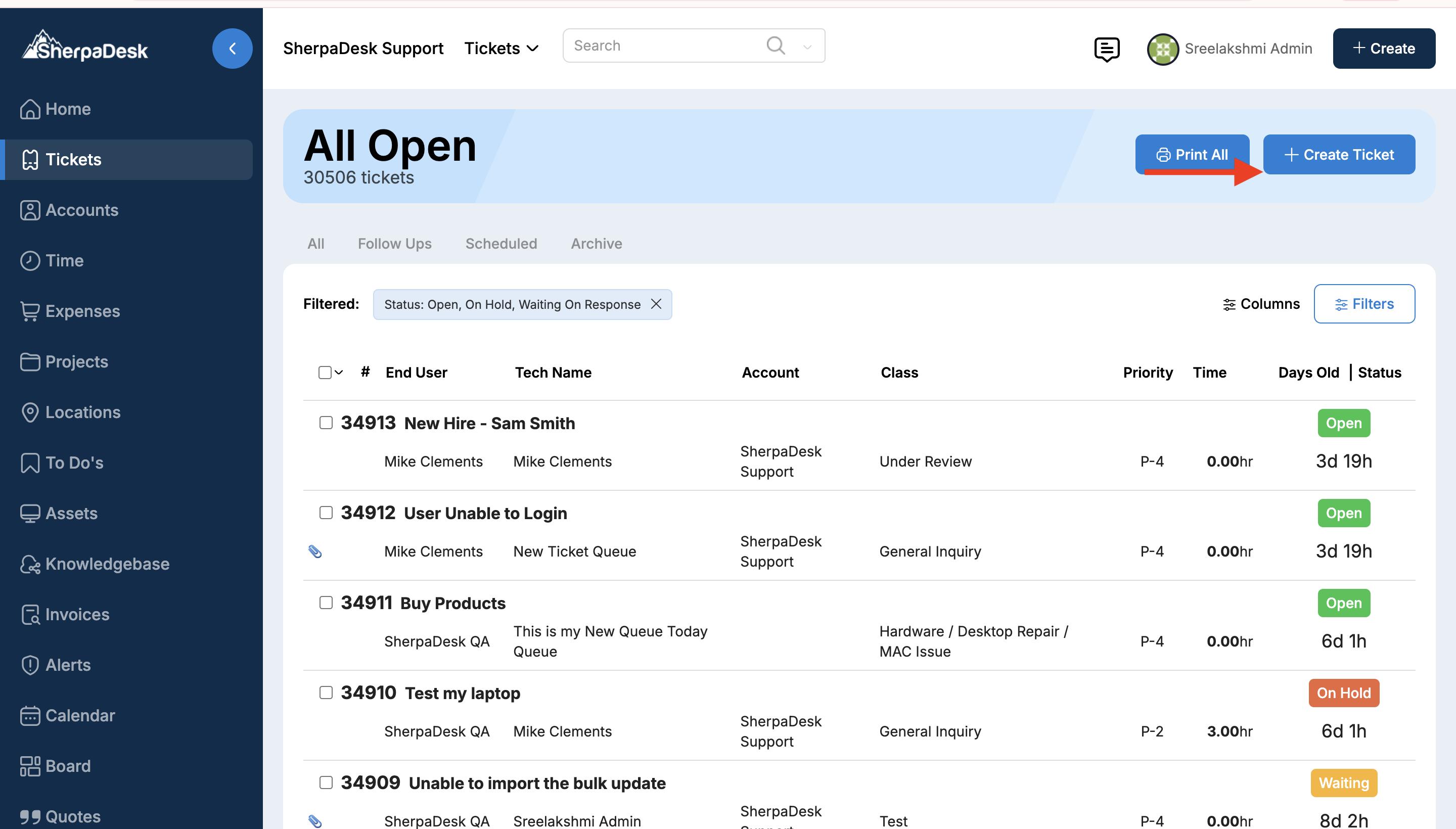Open the Calendar sidebar item
The height and width of the screenshot is (829, 1456).
[x=80, y=715]
